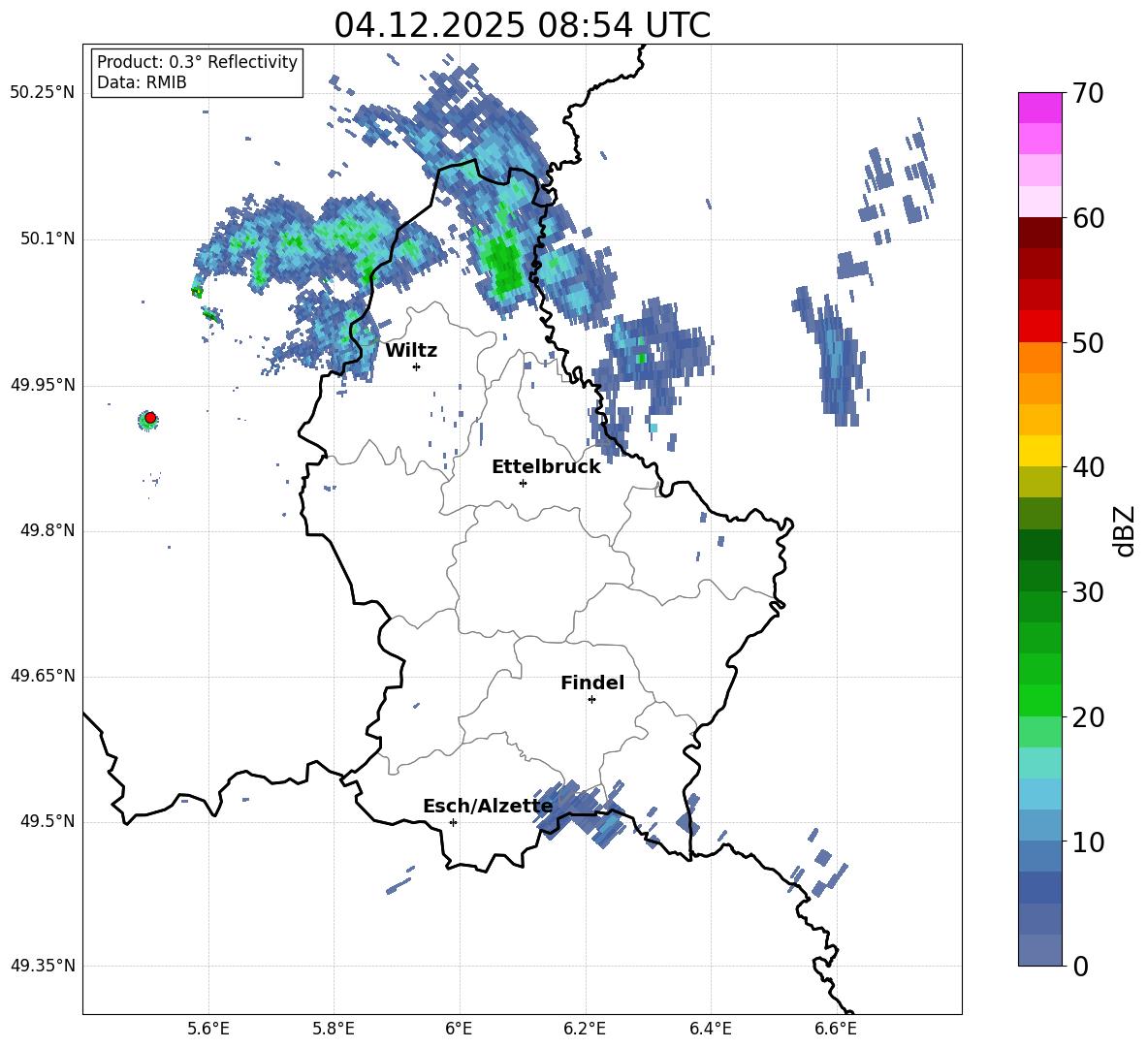Click the 49.65°N latitude label
This screenshot has height=1048, width=1148.
coord(43,676)
